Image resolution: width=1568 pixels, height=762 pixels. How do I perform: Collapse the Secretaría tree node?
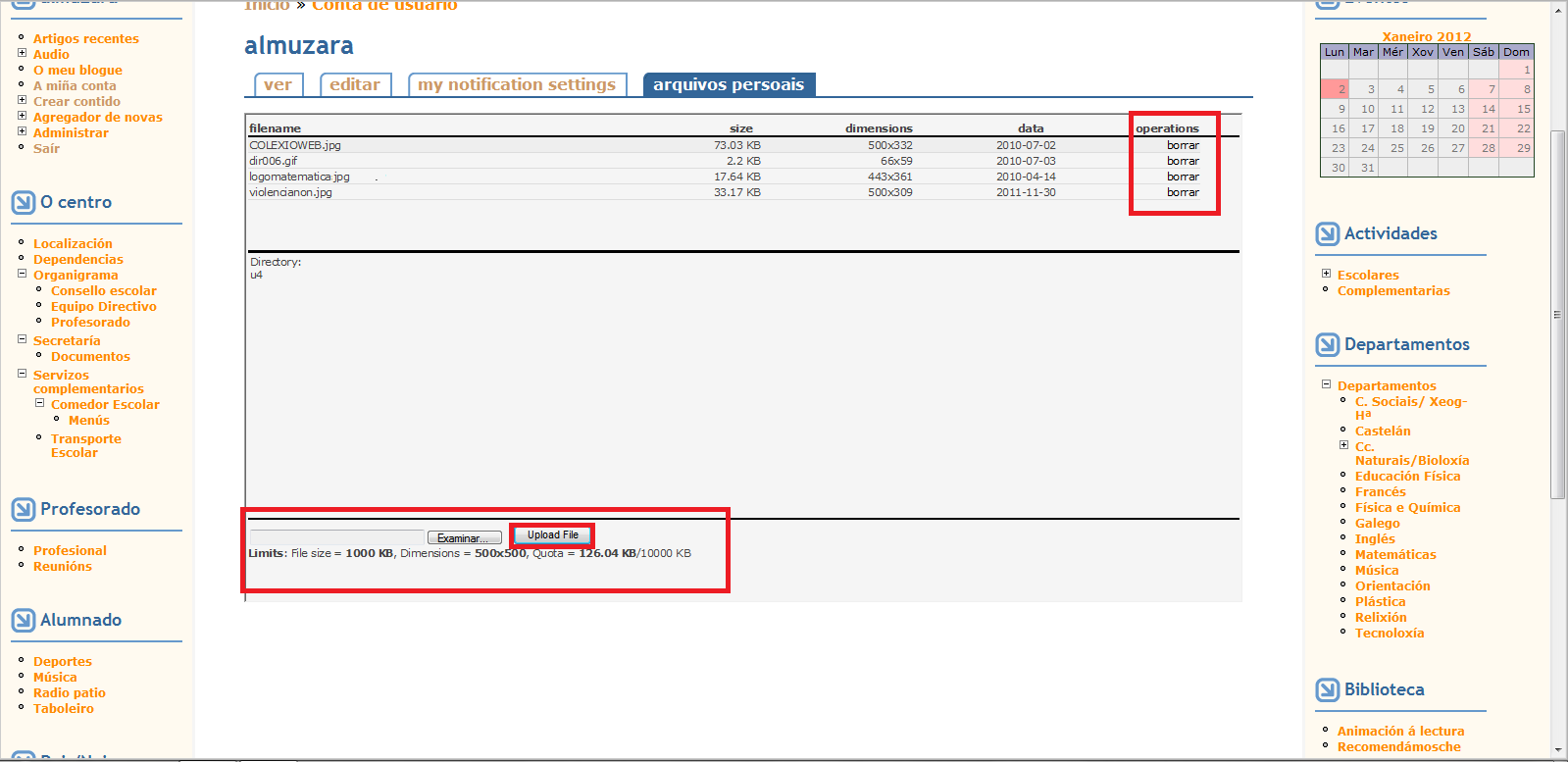pyautogui.click(x=22, y=339)
